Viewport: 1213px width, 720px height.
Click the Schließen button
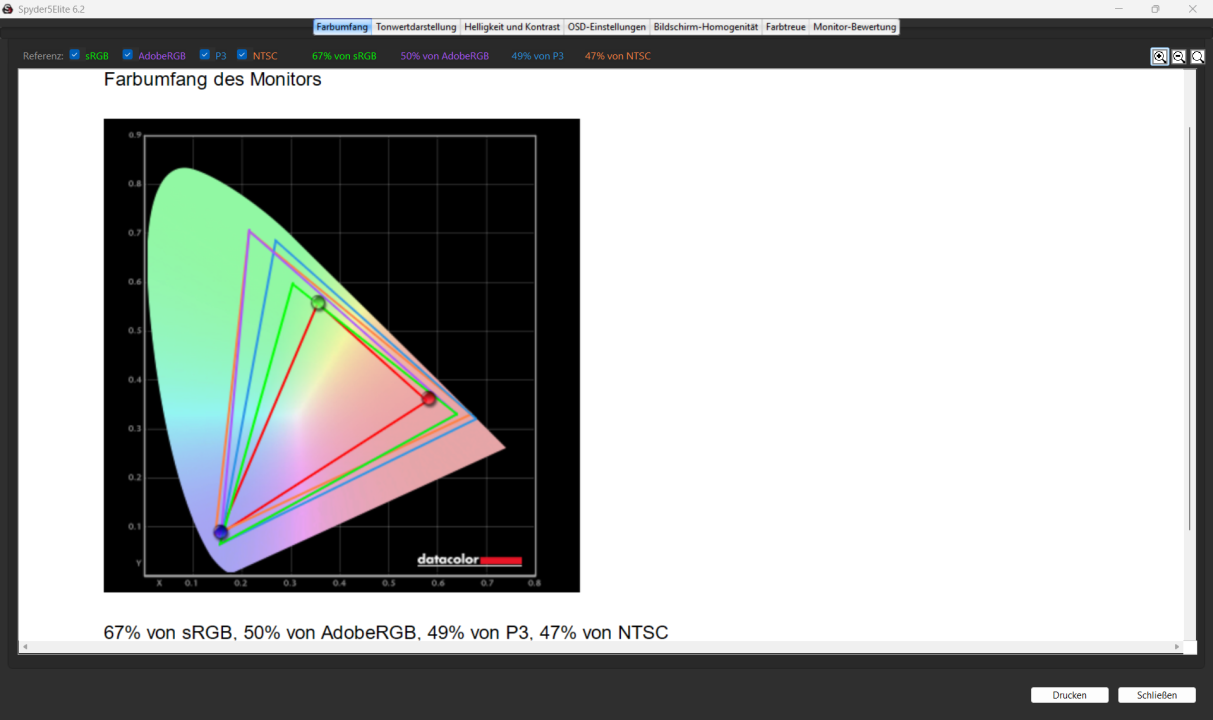1157,695
